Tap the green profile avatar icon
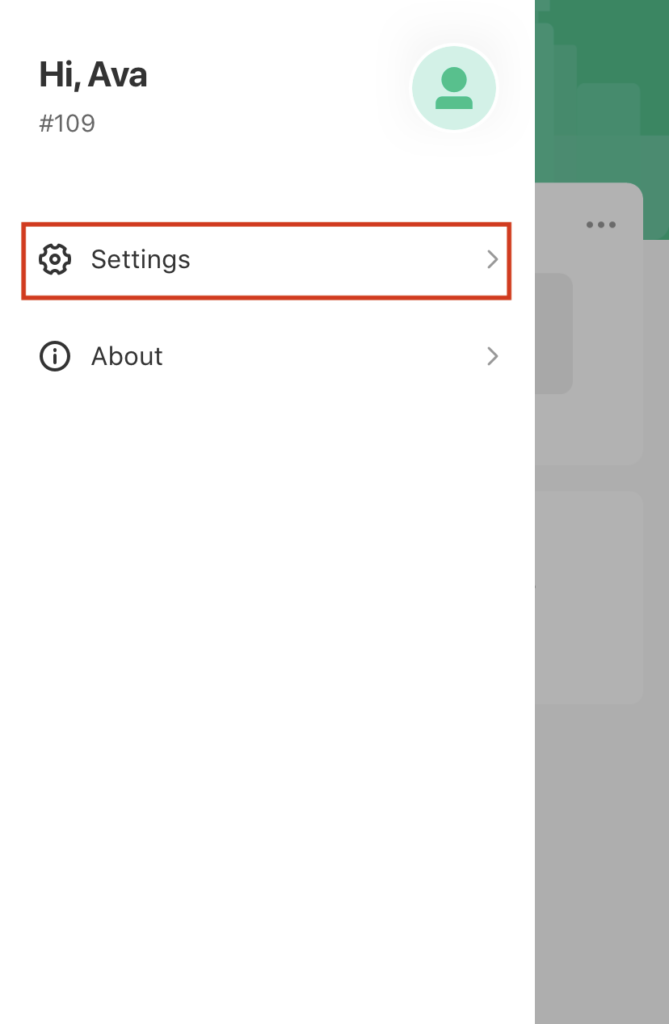Screen dimensions: 669x1024 click(453, 88)
